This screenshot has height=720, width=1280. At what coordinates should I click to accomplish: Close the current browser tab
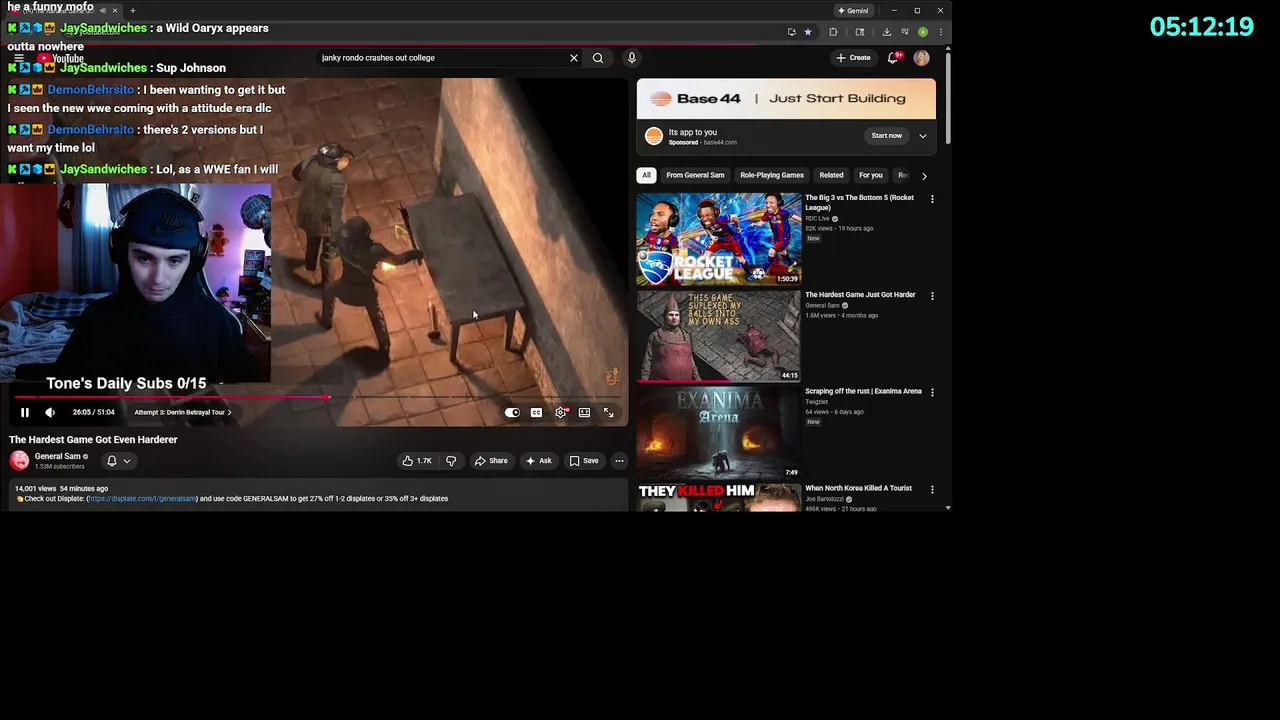tap(114, 11)
